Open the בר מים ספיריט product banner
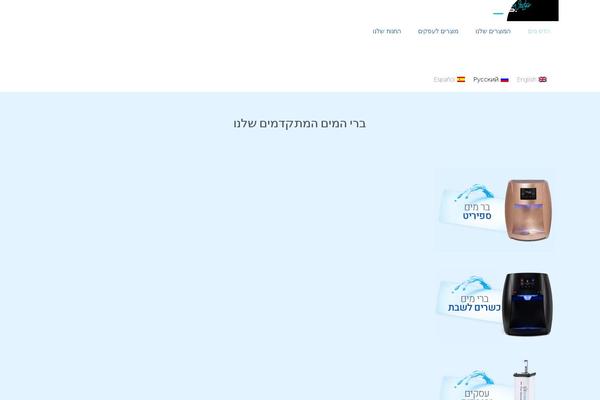 pos(495,210)
